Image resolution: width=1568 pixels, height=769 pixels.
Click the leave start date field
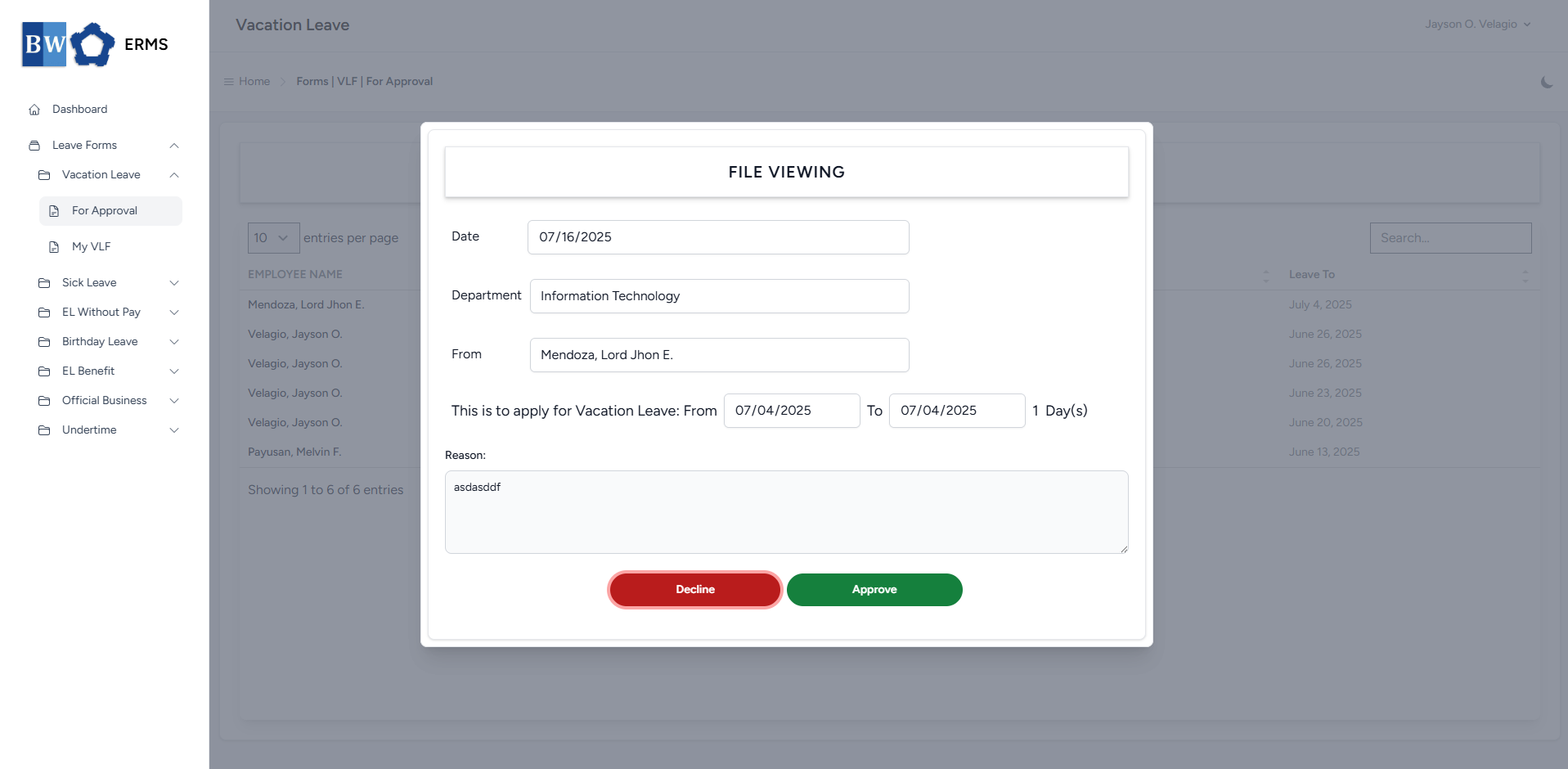pyautogui.click(x=792, y=411)
